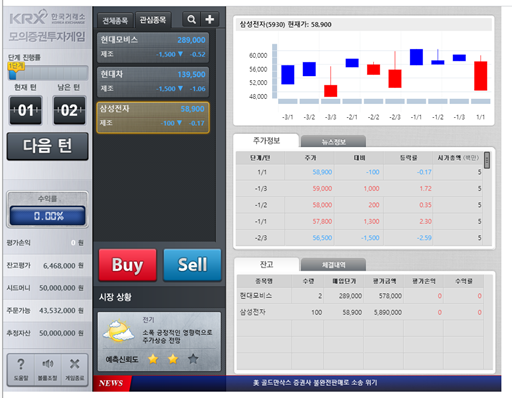Image resolution: width=512 pixels, height=402 pixels.
Task: Click the 매입단가 column header
Action: pos(344,281)
